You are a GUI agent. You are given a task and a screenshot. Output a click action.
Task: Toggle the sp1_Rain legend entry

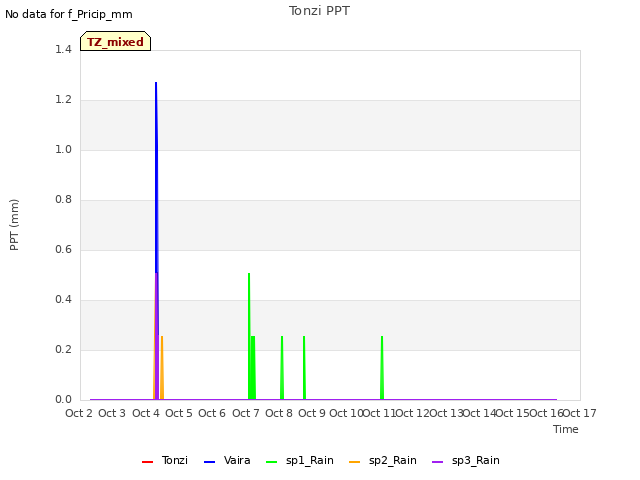300,460
